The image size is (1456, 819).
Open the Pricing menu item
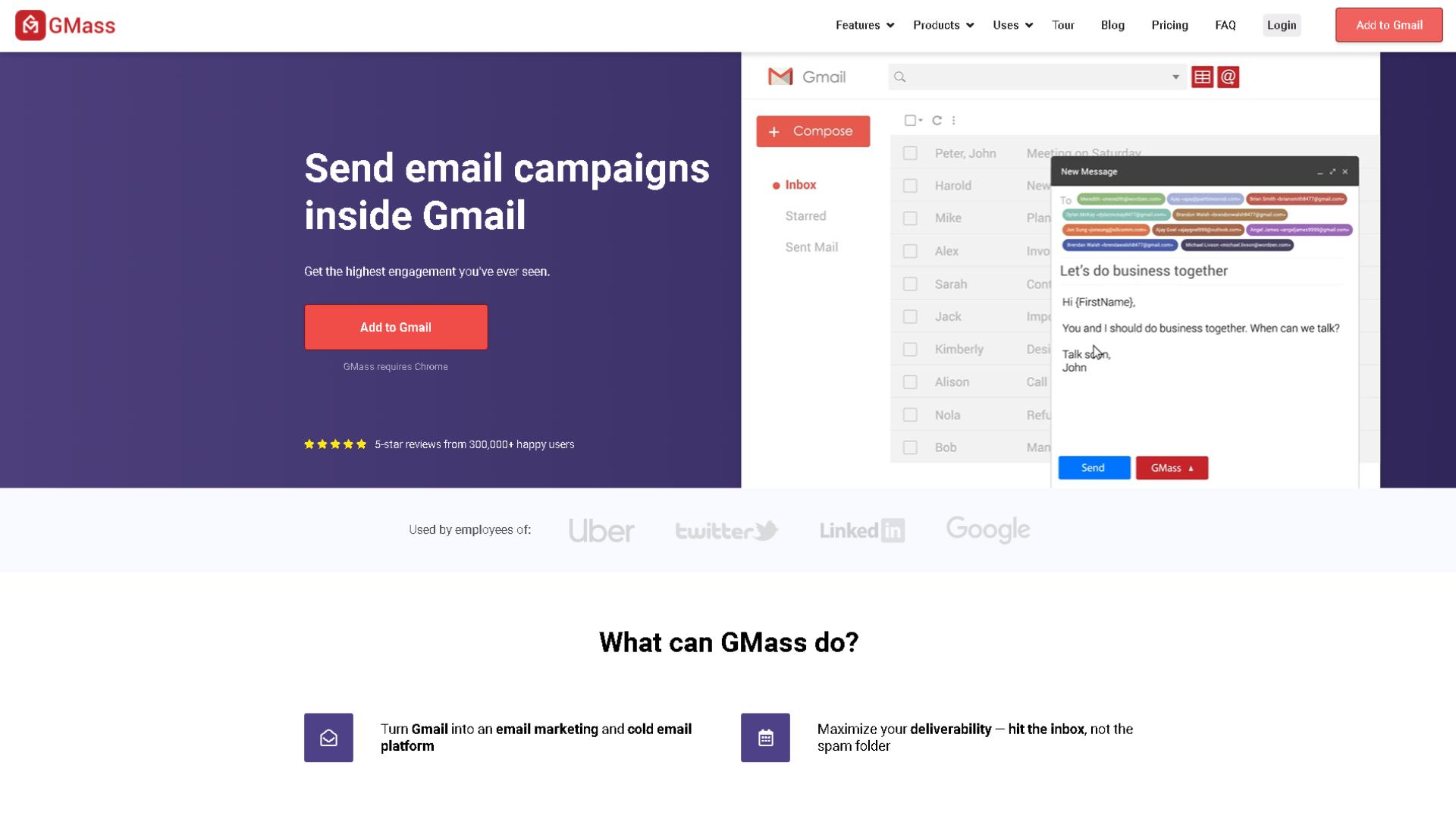(1170, 25)
